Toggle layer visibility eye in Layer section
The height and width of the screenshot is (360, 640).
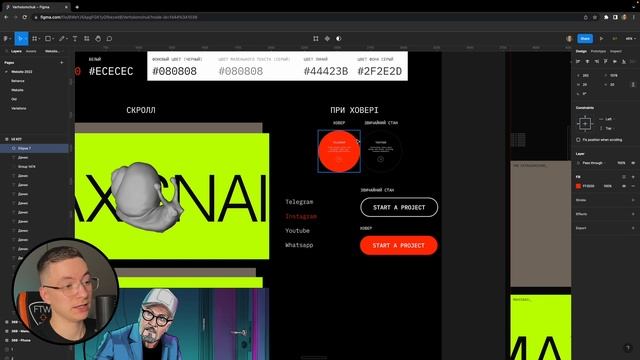tap(633, 163)
